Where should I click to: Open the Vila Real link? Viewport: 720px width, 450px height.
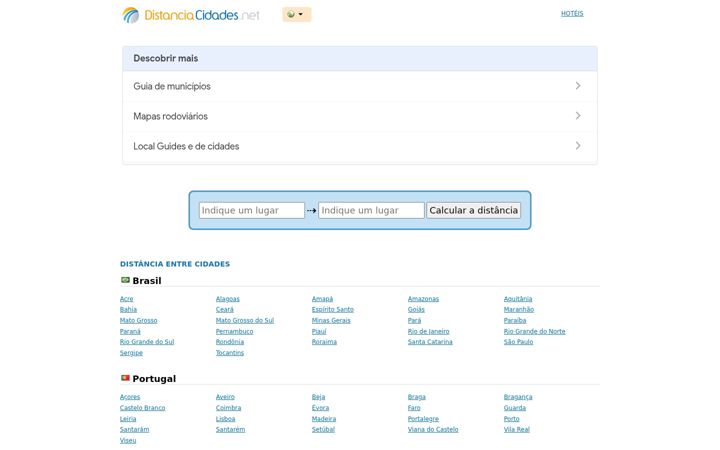[x=517, y=430]
